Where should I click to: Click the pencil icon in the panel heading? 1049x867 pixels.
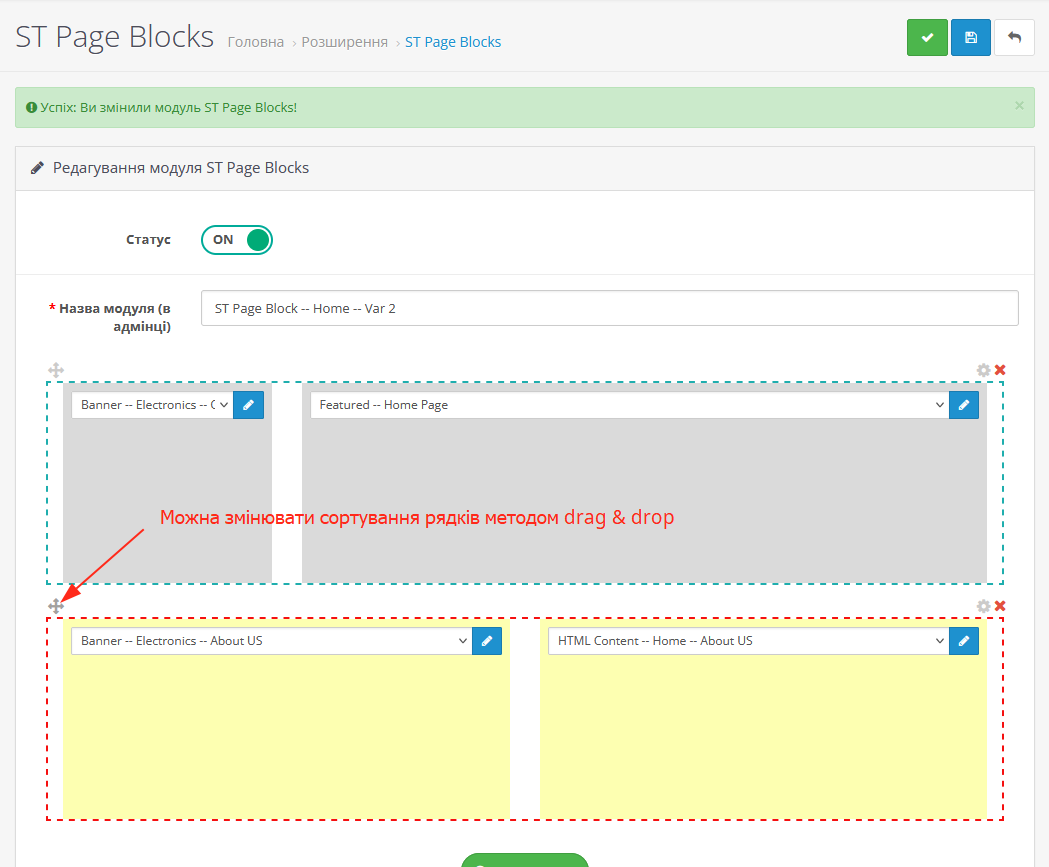[x=37, y=168]
